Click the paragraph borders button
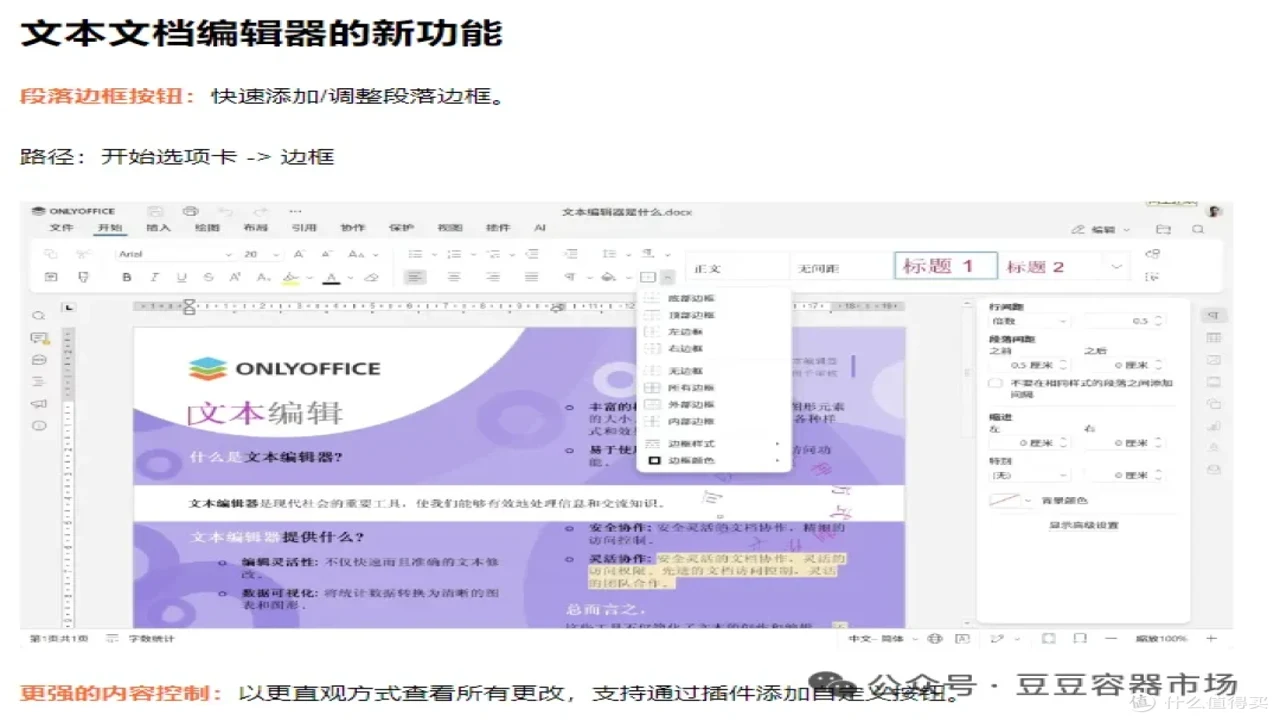The height and width of the screenshot is (720, 1280). pos(647,277)
